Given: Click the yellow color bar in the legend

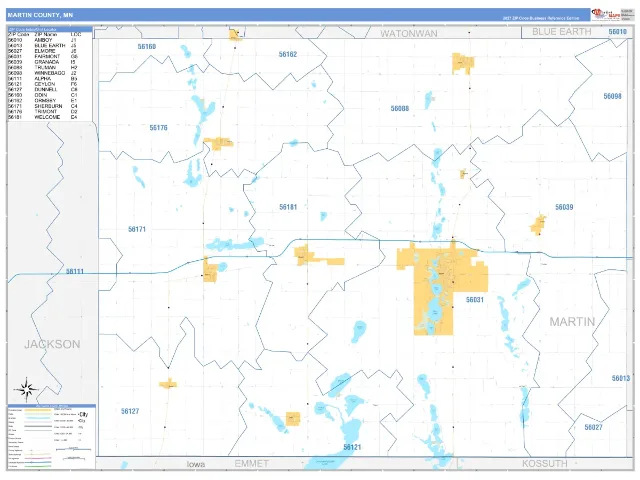Looking at the screenshot, I should click(38, 410).
